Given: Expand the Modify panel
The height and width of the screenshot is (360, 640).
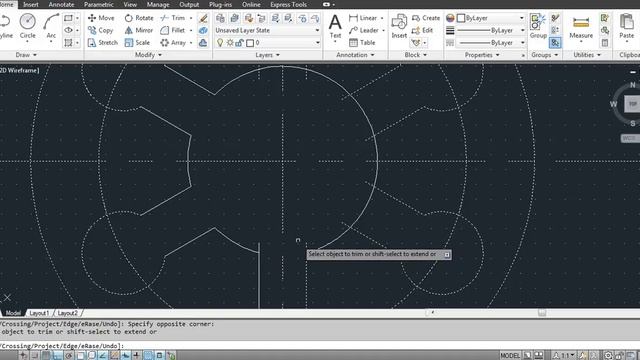Looking at the screenshot, I should [148, 55].
